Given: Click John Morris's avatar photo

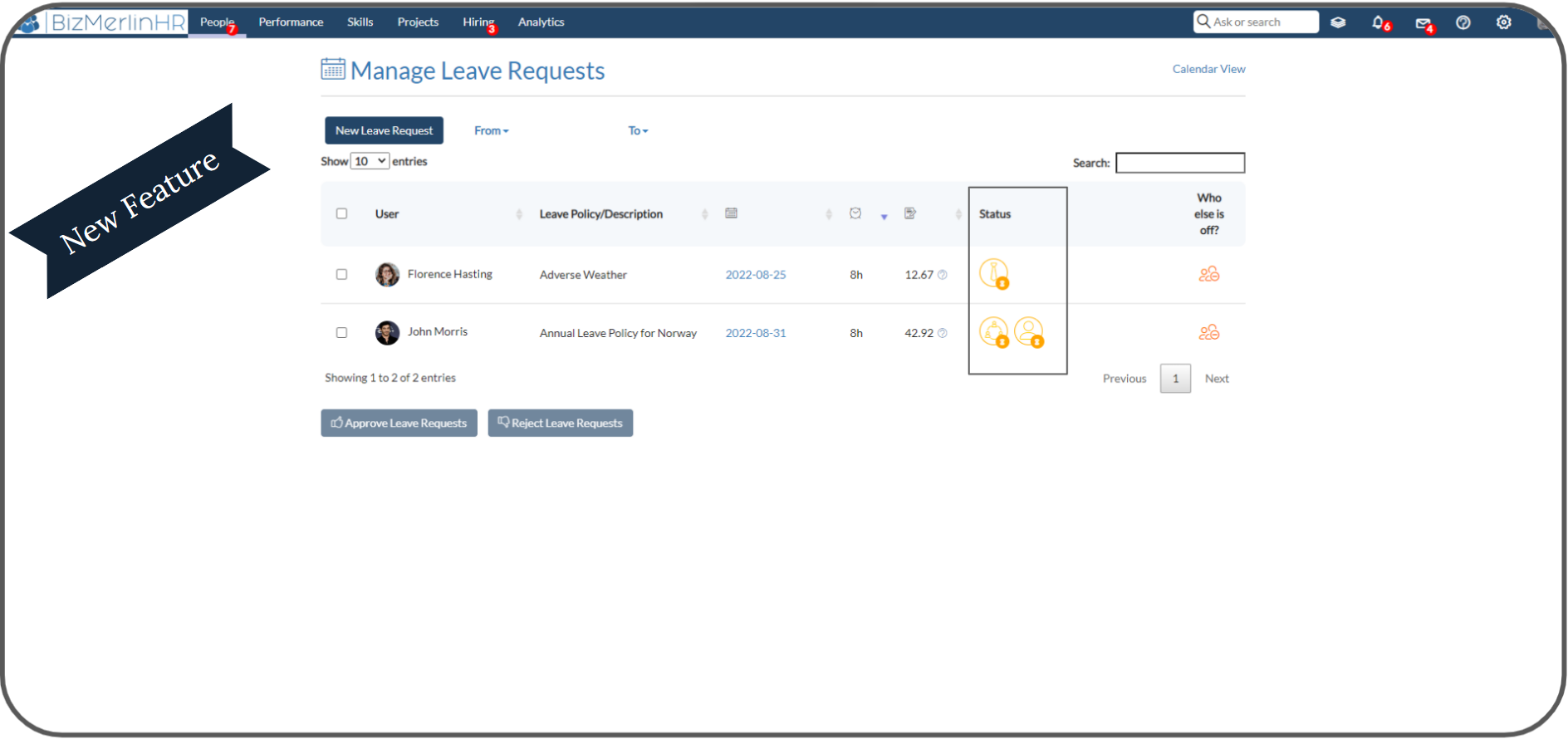Looking at the screenshot, I should [387, 332].
